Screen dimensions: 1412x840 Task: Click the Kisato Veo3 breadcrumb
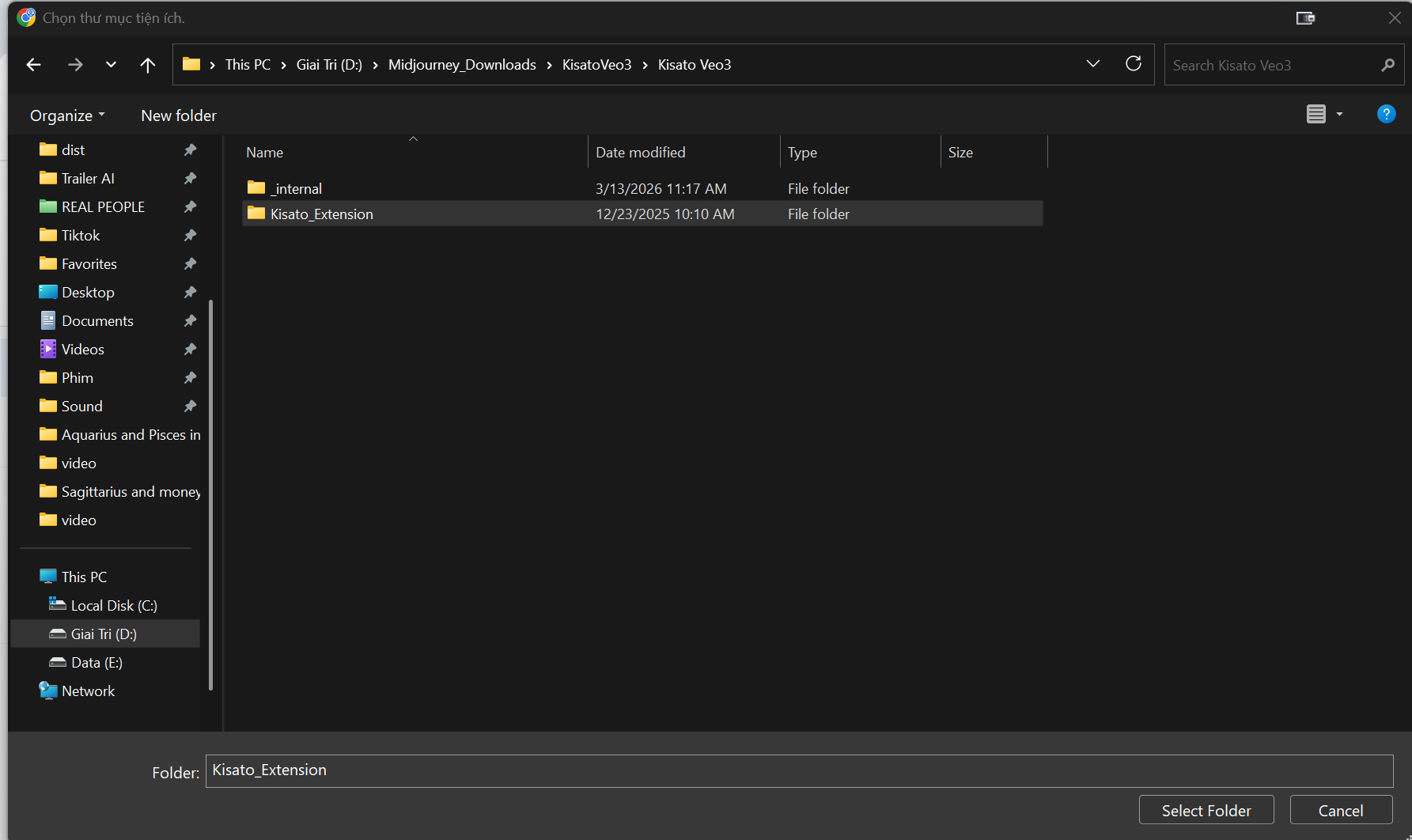695,65
